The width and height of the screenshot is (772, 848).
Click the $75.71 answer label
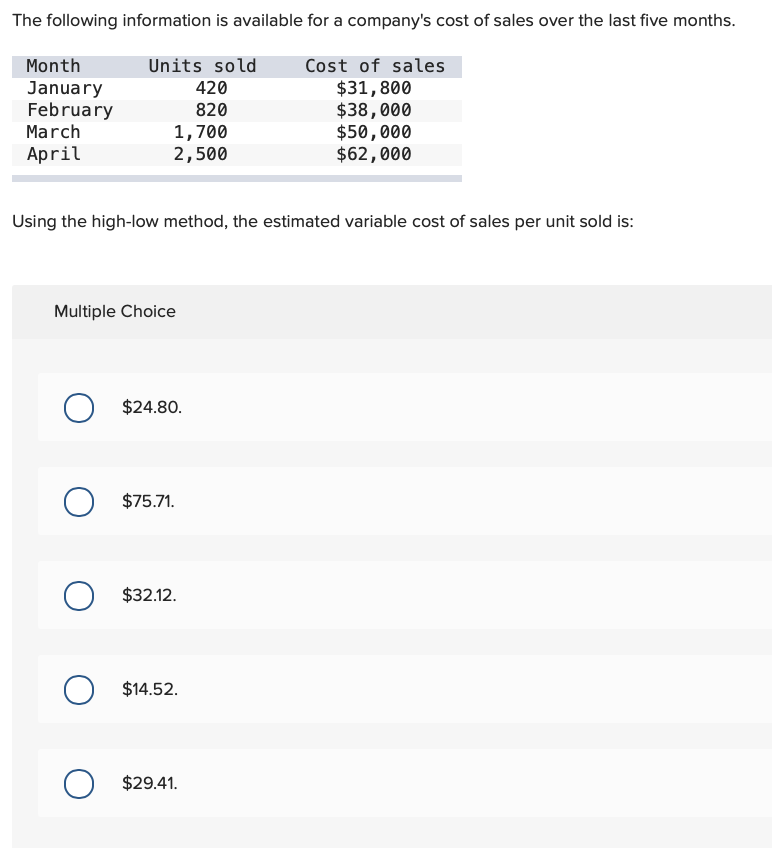(x=148, y=501)
